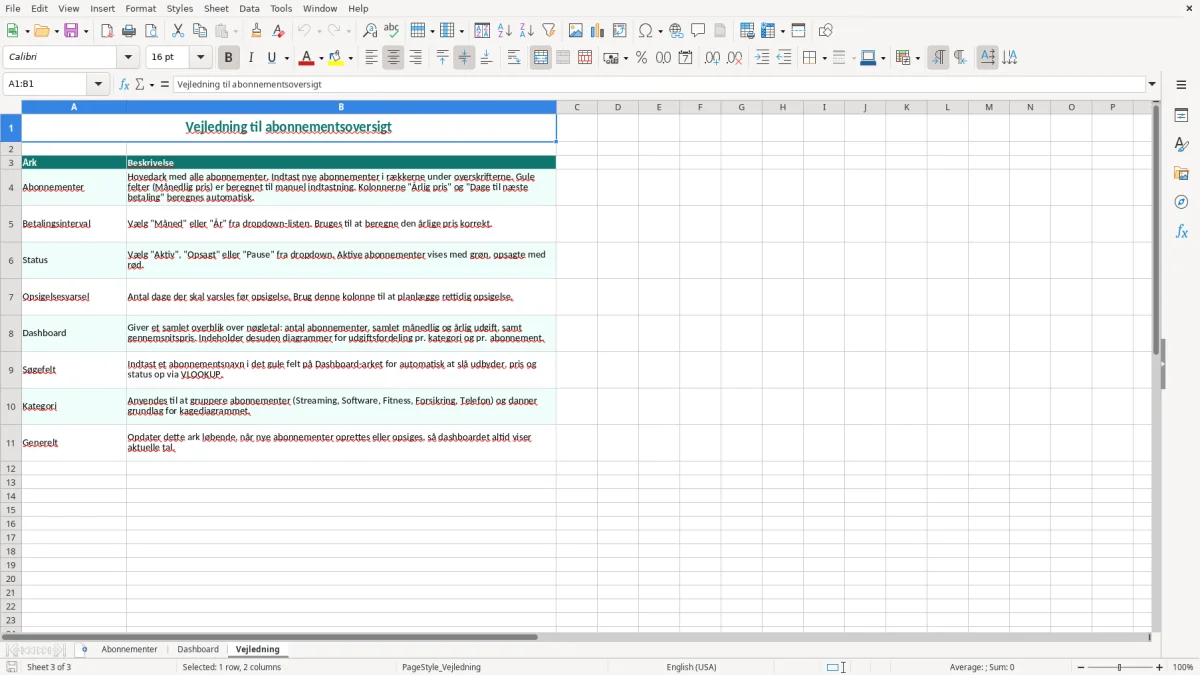Insert an image
Image resolution: width=1200 pixels, height=675 pixels.
tap(576, 31)
